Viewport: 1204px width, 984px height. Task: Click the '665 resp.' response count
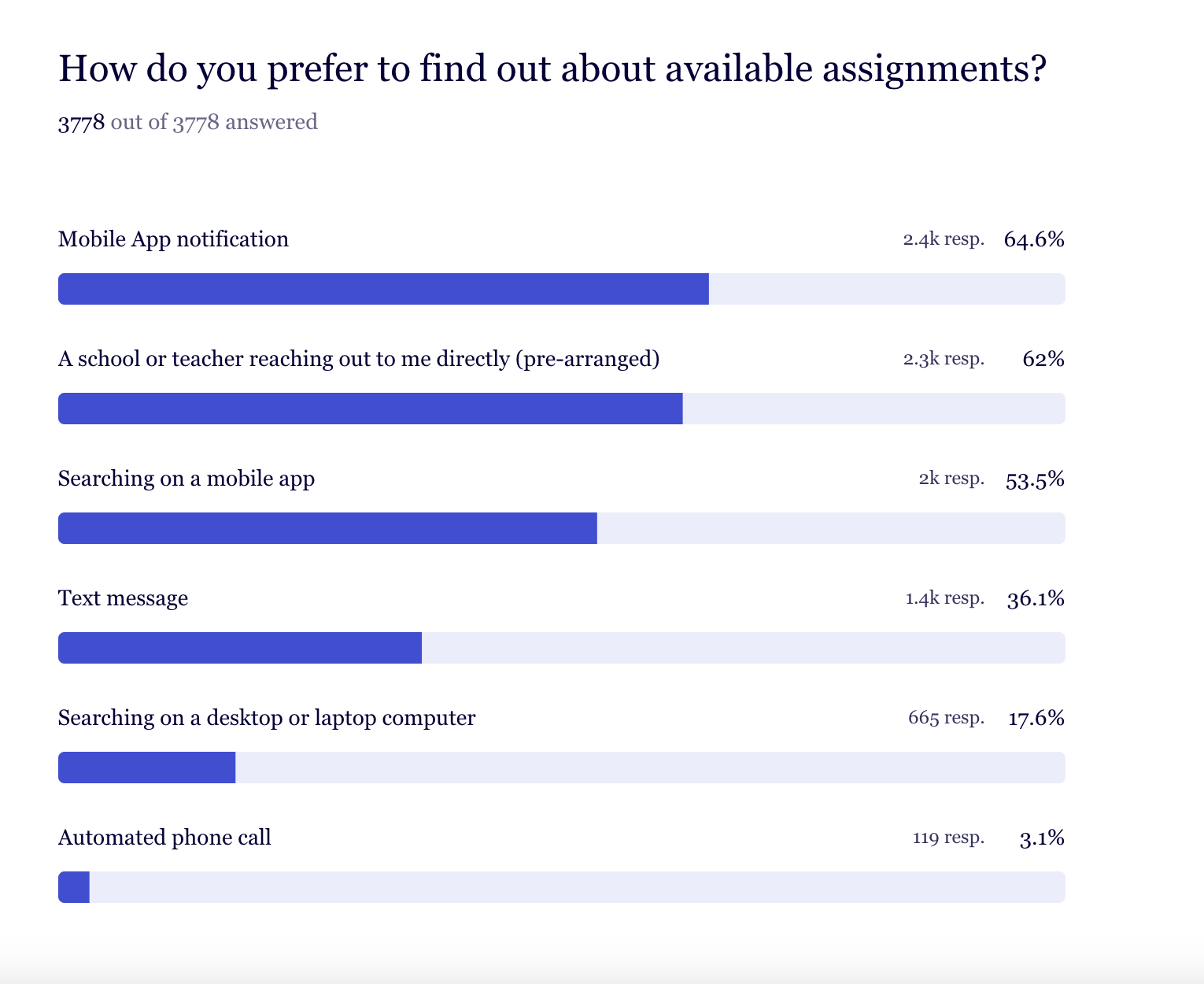[x=945, y=718]
